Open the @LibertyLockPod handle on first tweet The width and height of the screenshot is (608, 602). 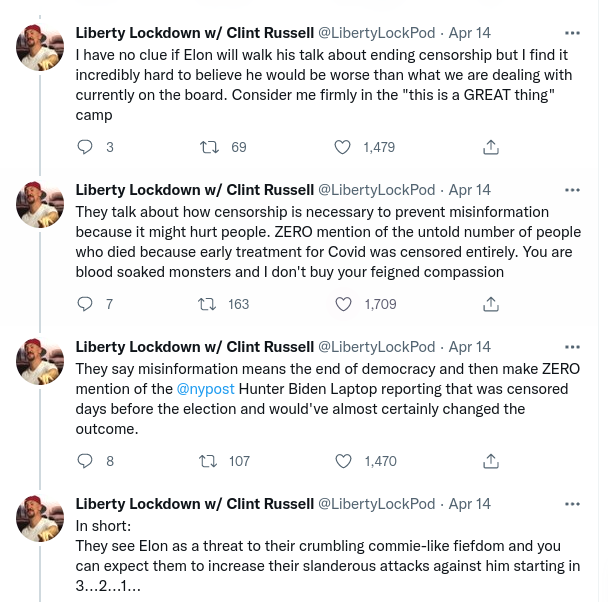pos(376,33)
